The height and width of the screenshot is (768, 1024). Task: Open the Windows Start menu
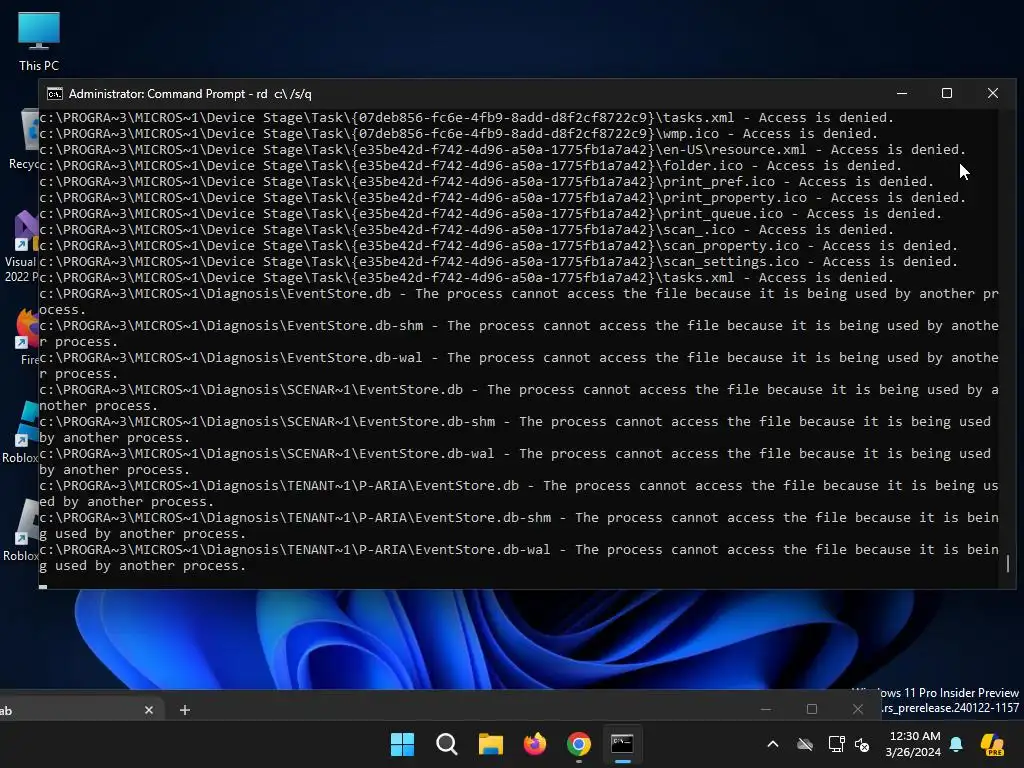pos(402,744)
